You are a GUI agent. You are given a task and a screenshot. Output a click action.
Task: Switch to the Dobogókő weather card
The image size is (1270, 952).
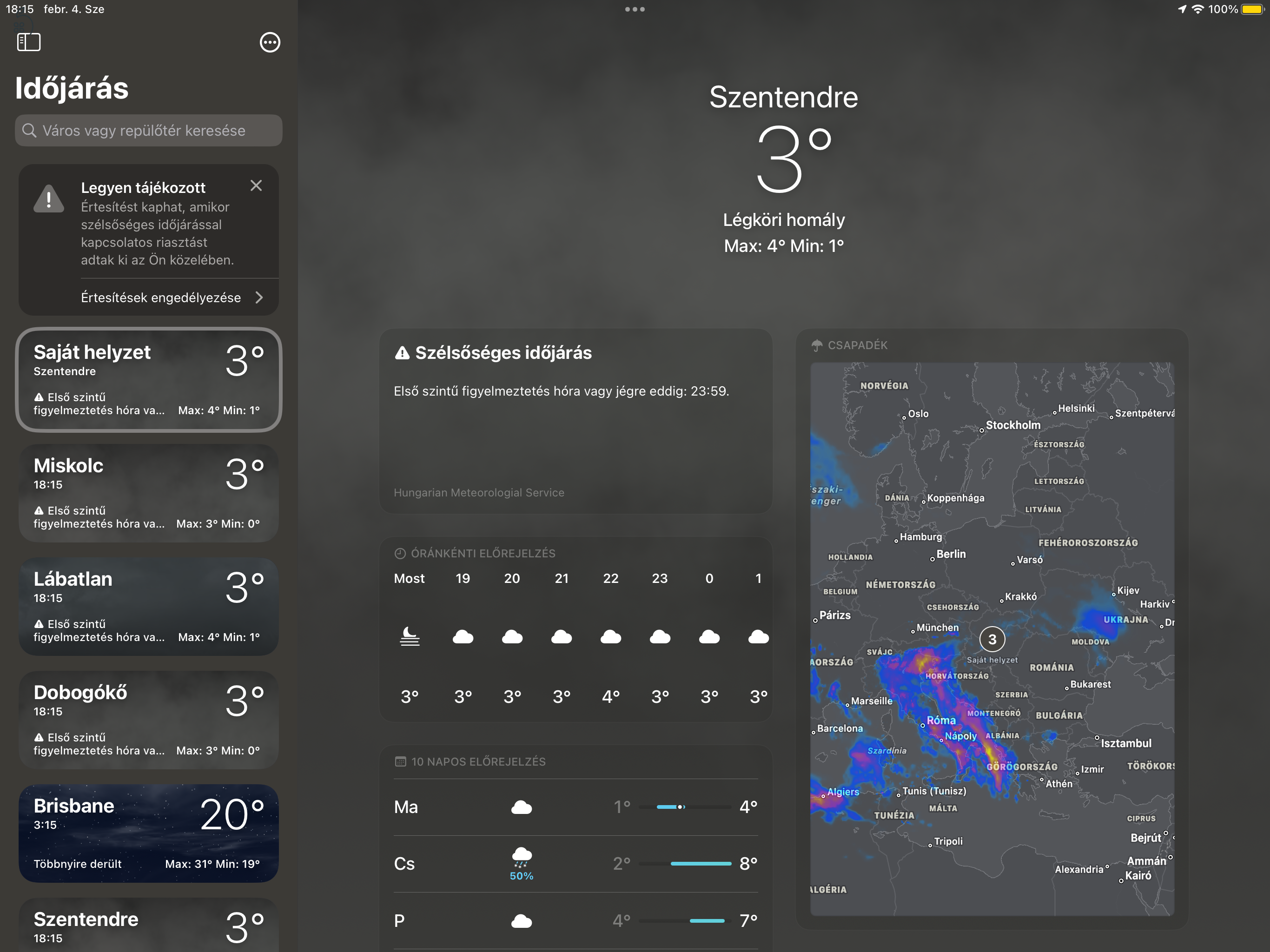pyautogui.click(x=149, y=720)
